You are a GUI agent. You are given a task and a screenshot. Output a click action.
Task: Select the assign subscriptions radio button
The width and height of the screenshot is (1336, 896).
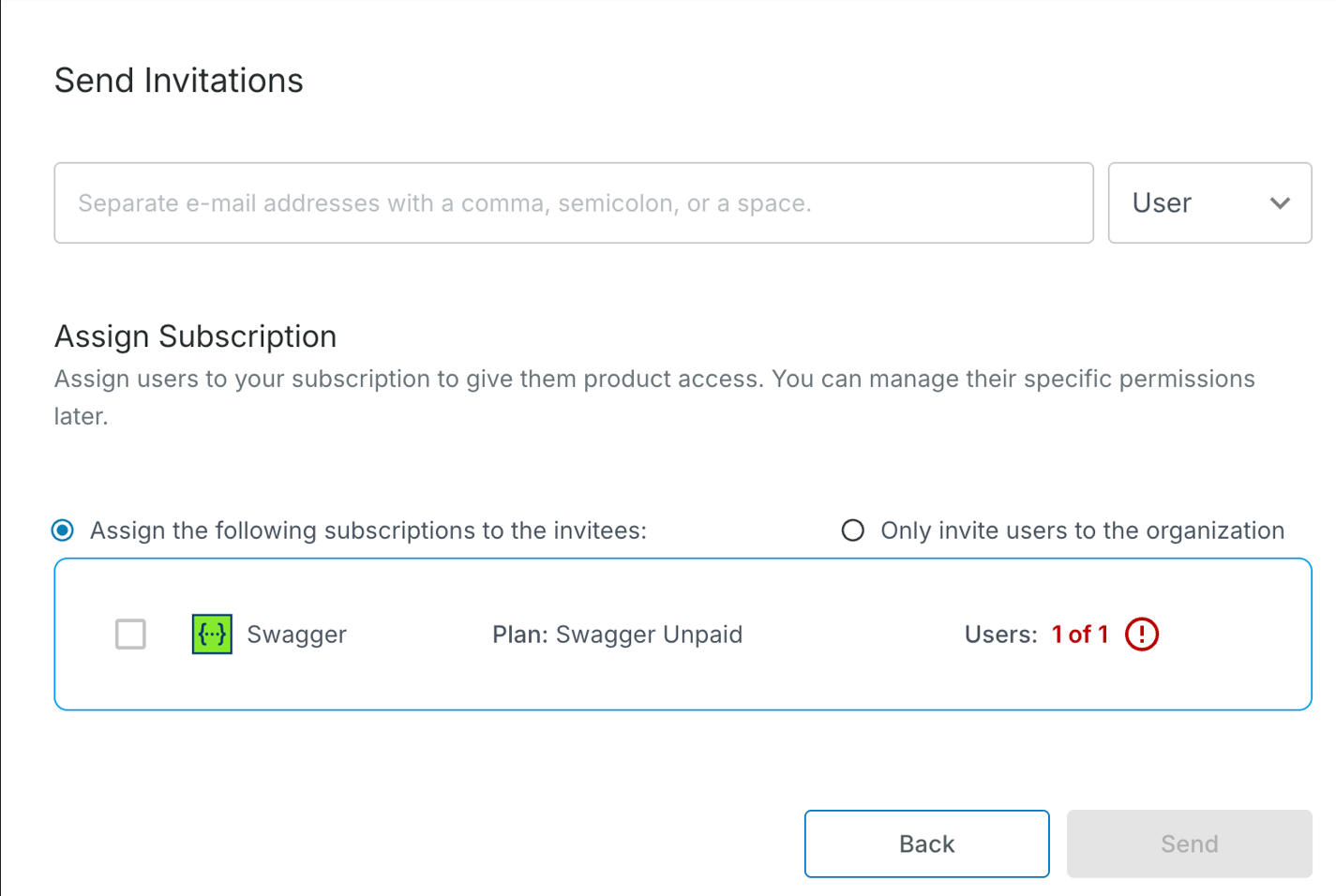coord(63,530)
